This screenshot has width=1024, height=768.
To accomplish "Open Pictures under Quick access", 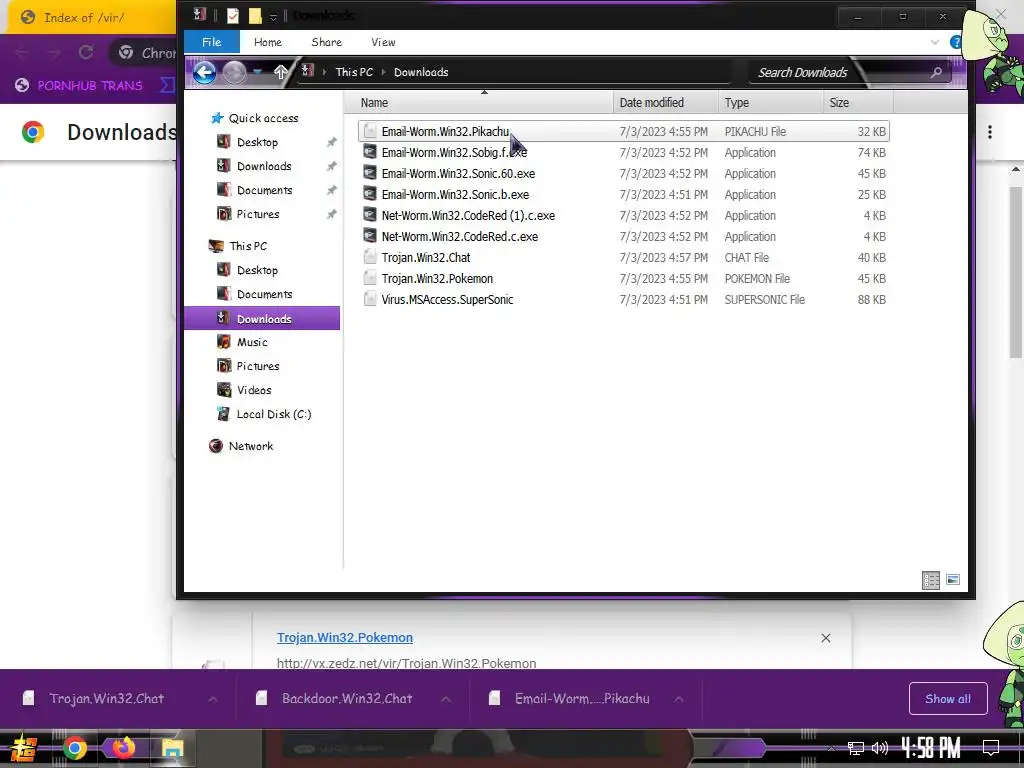I will click(x=249, y=214).
